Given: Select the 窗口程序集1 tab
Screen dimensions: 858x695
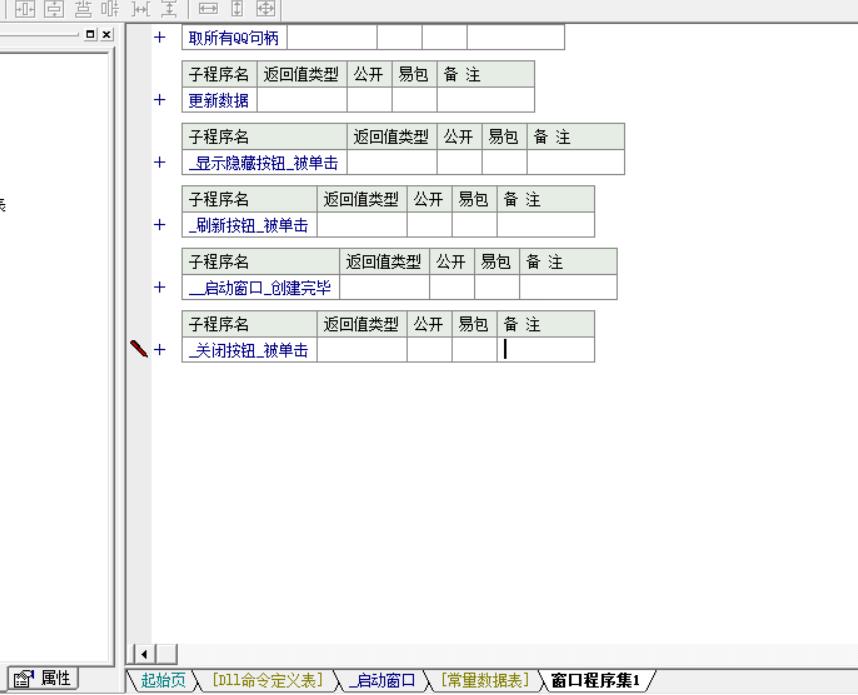Looking at the screenshot, I should pyautogui.click(x=595, y=680).
